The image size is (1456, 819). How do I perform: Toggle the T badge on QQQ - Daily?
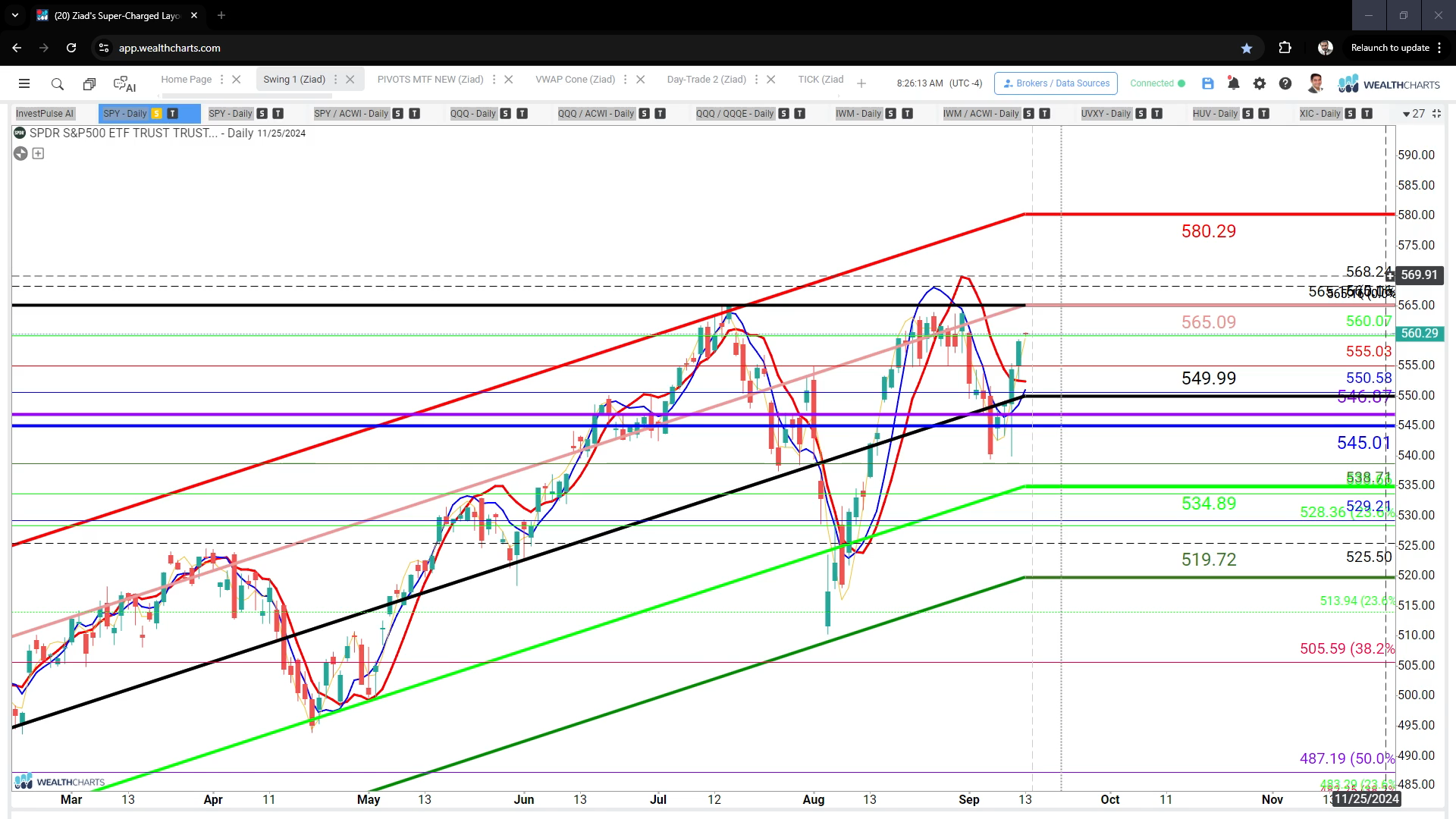point(522,114)
